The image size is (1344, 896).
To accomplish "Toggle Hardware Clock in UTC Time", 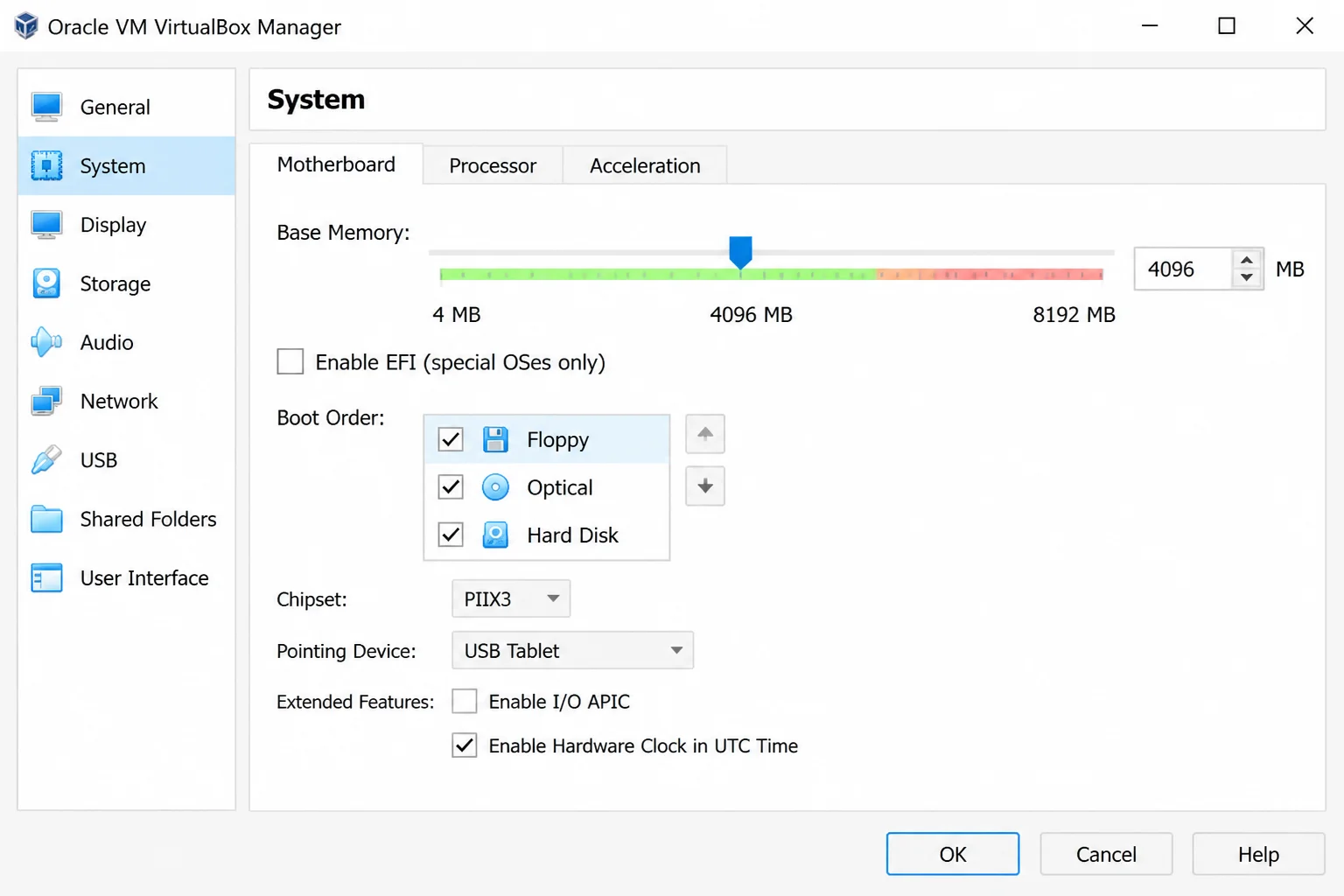I will 465,745.
